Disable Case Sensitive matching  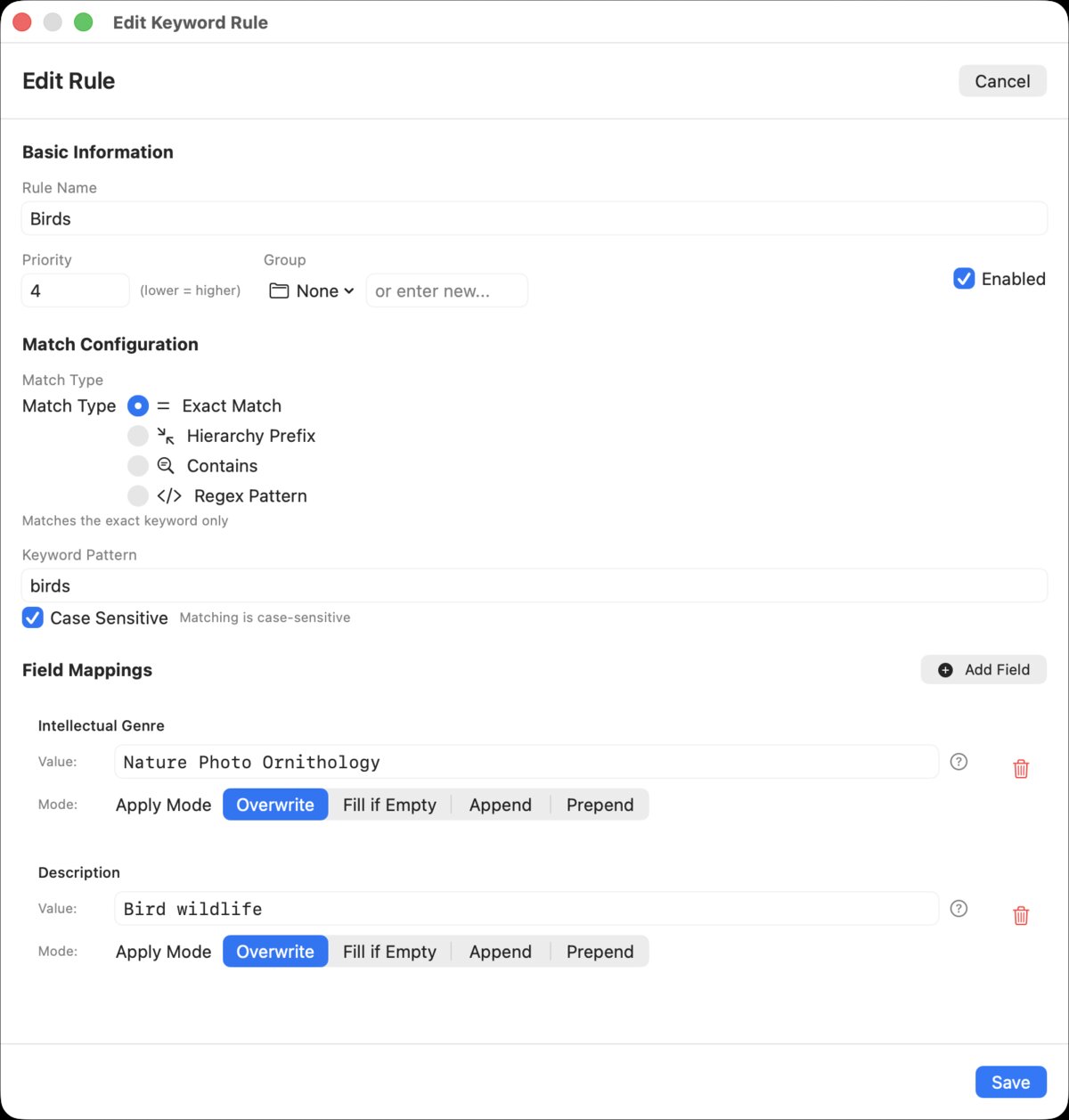(33, 617)
